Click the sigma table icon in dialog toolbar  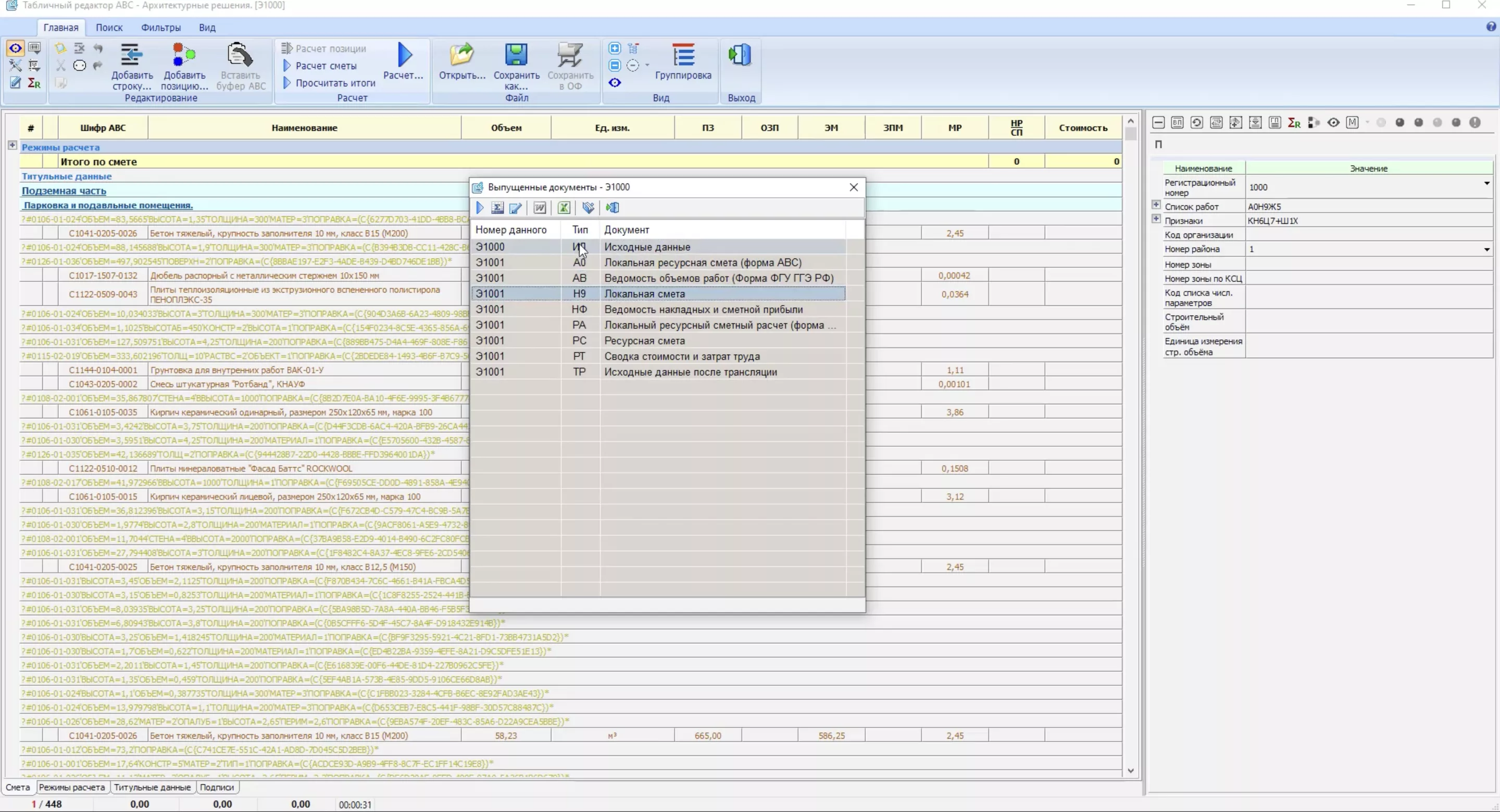tap(497, 208)
